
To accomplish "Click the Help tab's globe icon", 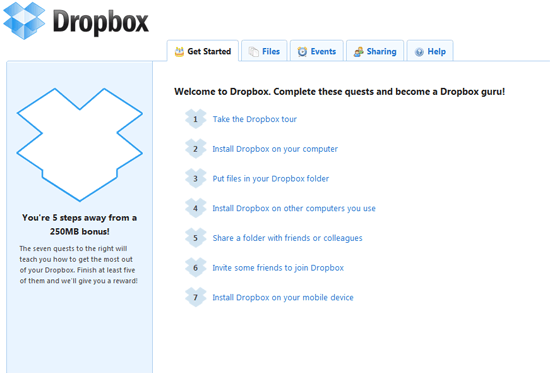I will coord(419,52).
